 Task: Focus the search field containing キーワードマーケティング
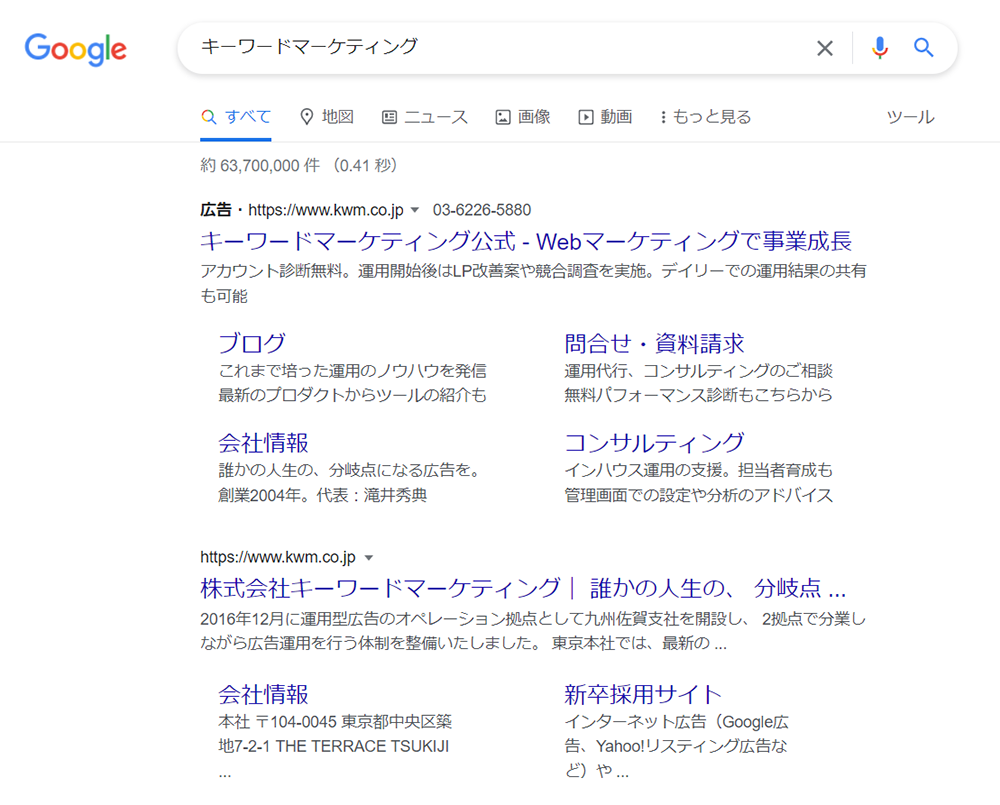pos(497,48)
